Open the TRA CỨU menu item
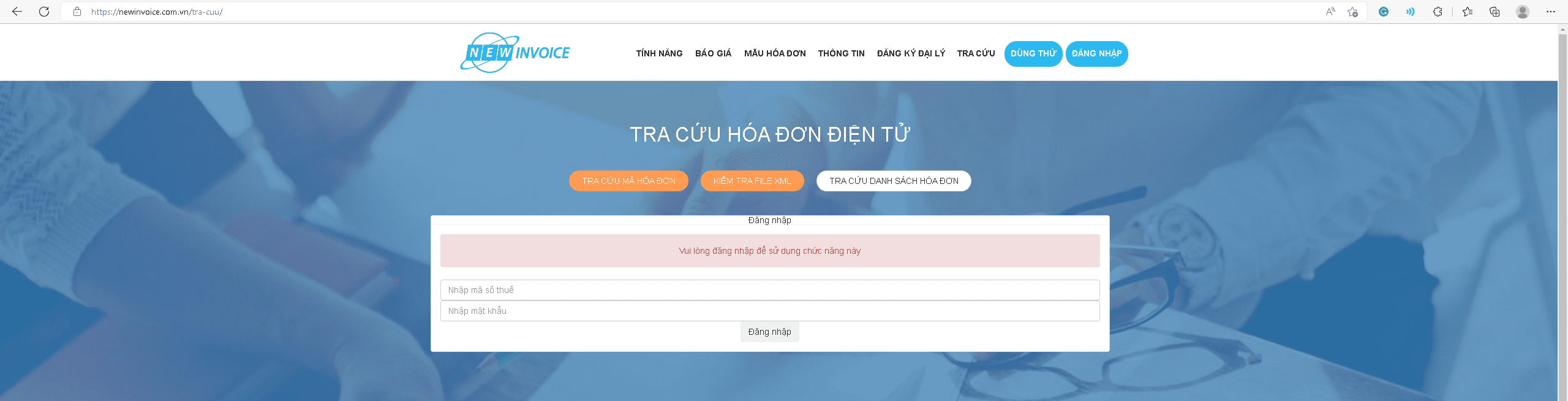Viewport: 1568px width, 401px height. 976,53
